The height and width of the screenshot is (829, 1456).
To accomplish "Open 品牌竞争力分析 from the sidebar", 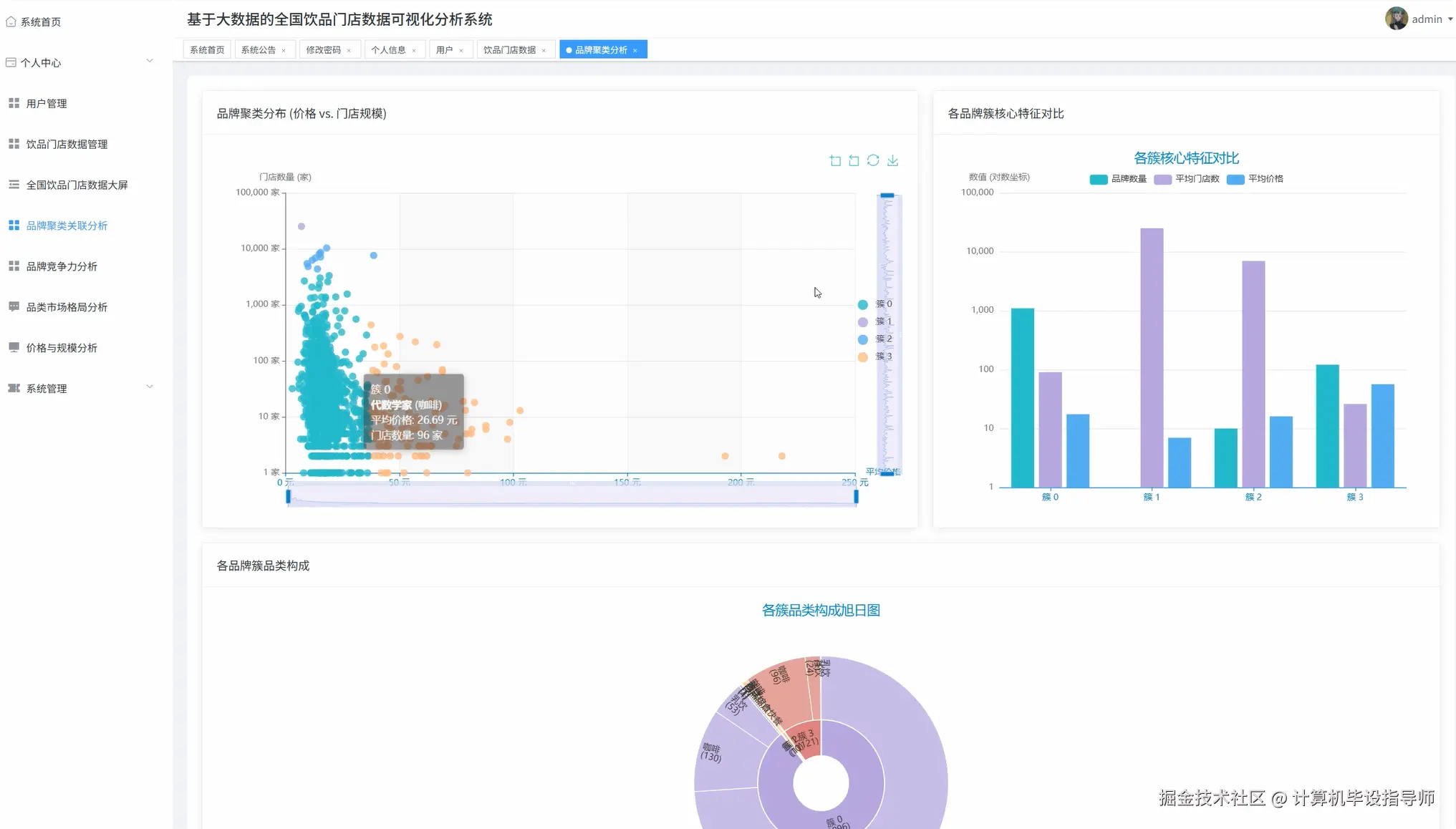I will coord(62,266).
